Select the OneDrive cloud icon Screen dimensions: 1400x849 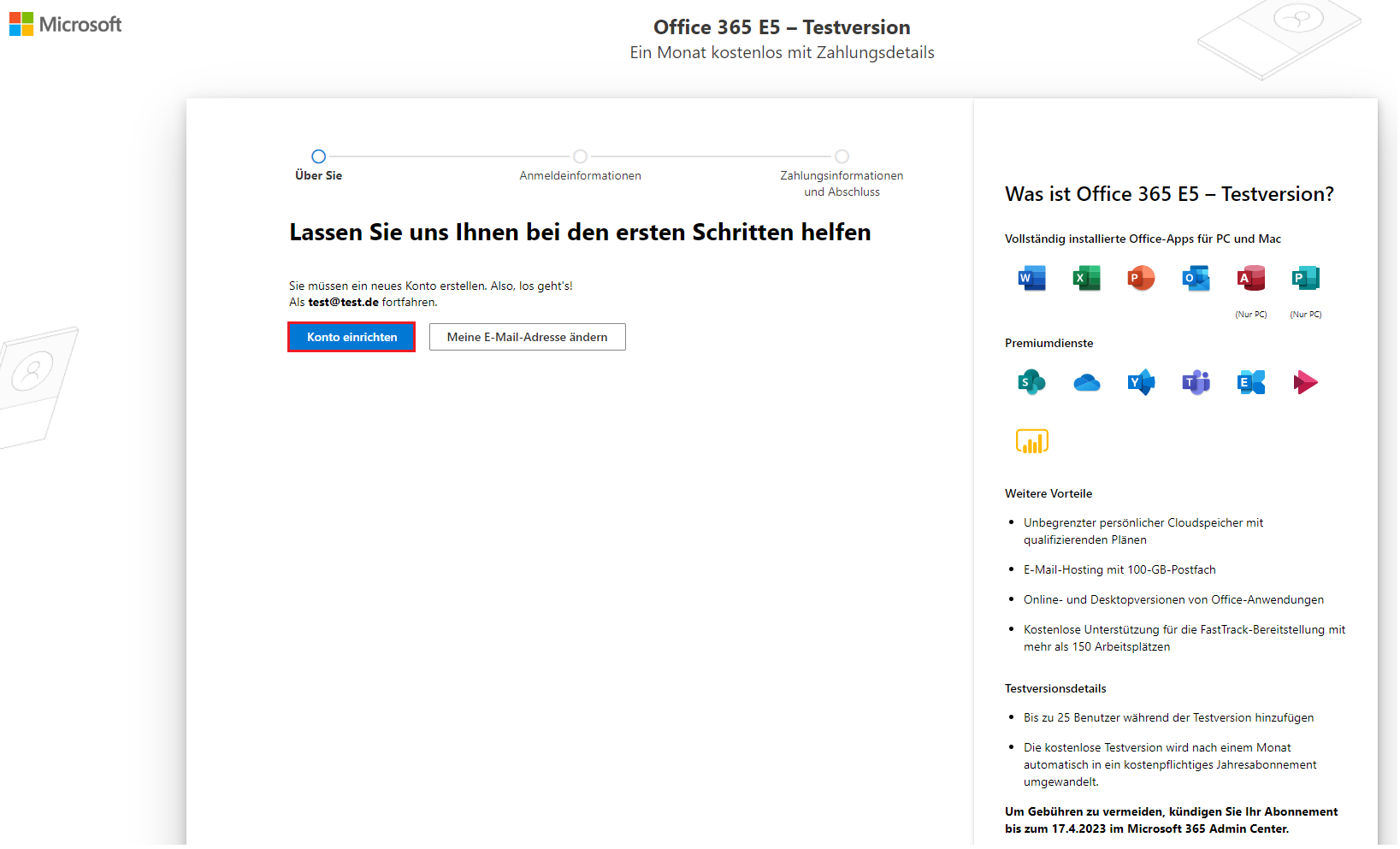click(1086, 382)
